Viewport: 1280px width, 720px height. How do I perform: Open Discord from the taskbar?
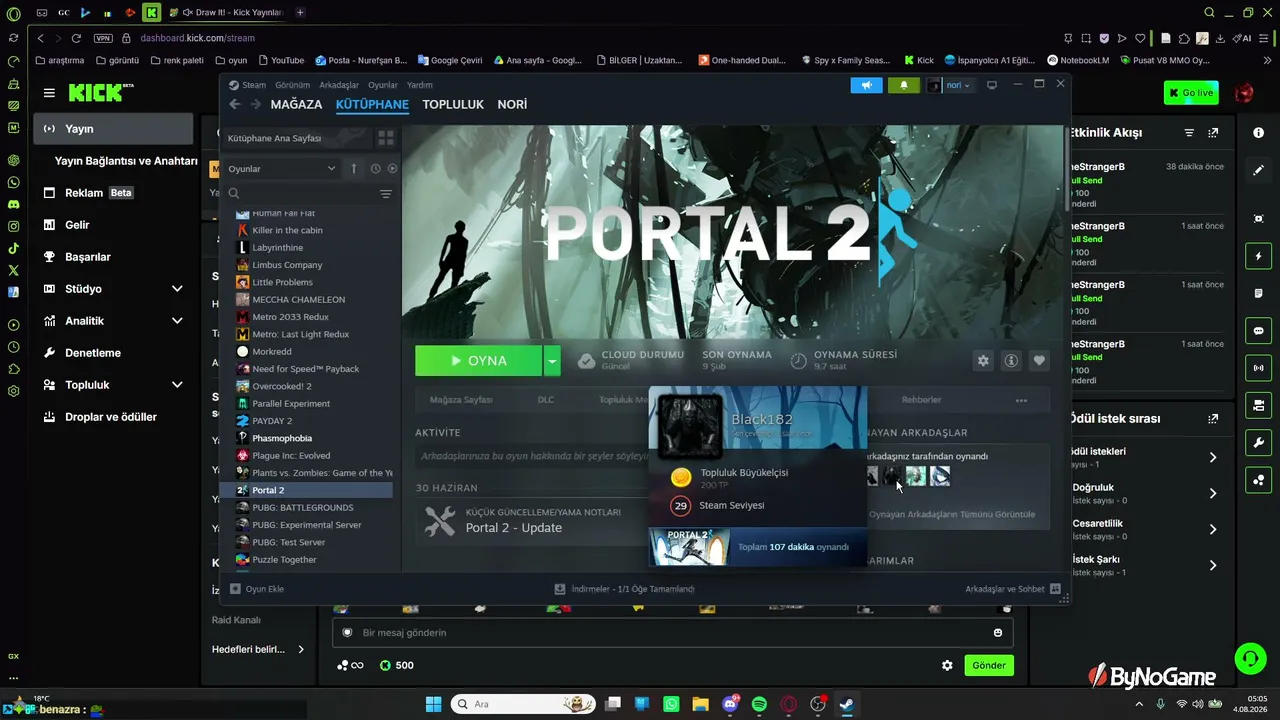(x=730, y=704)
